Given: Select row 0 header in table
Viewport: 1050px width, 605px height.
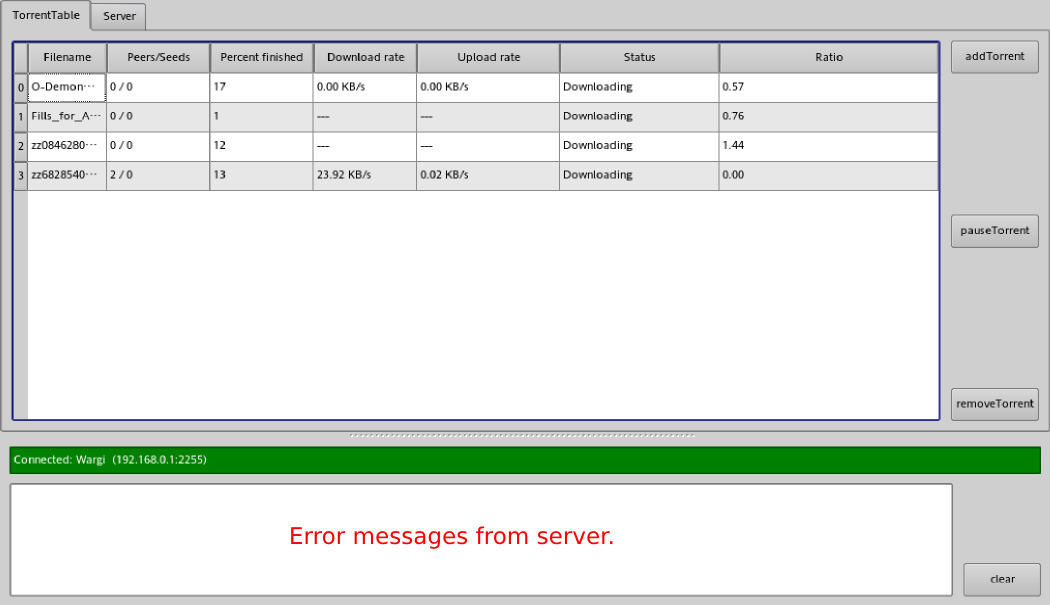Looking at the screenshot, I should [20, 87].
